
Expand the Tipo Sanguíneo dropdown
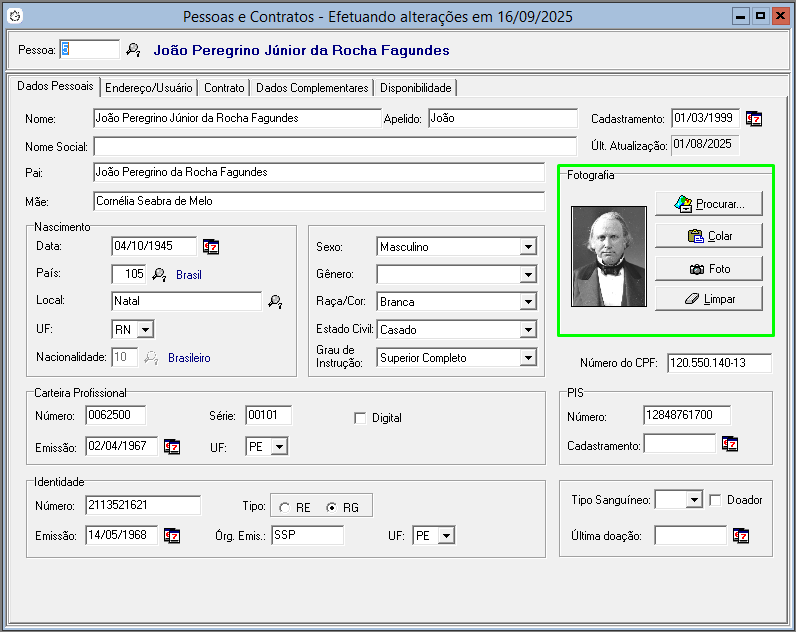694,500
